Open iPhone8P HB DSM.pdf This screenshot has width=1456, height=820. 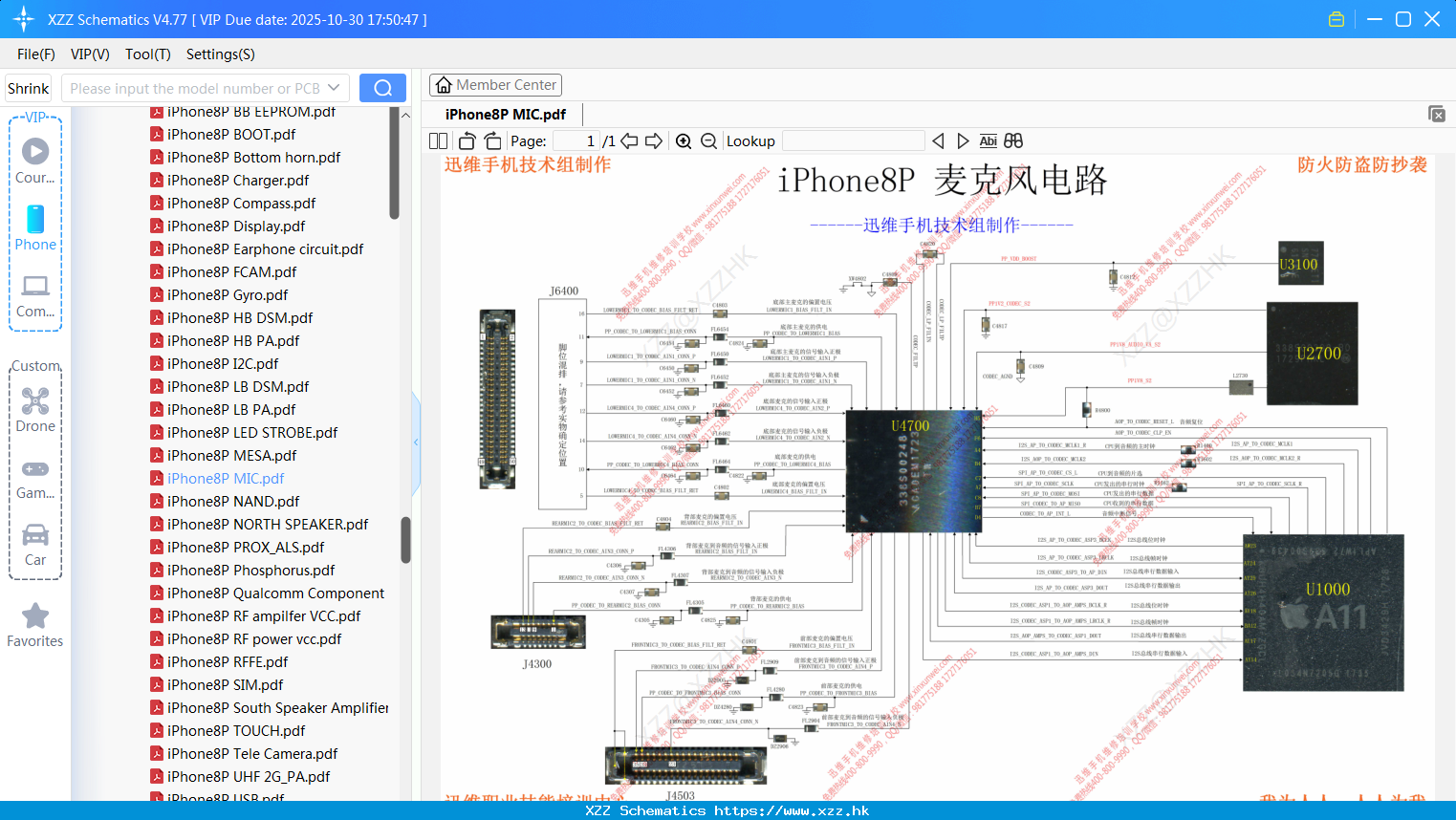click(240, 318)
